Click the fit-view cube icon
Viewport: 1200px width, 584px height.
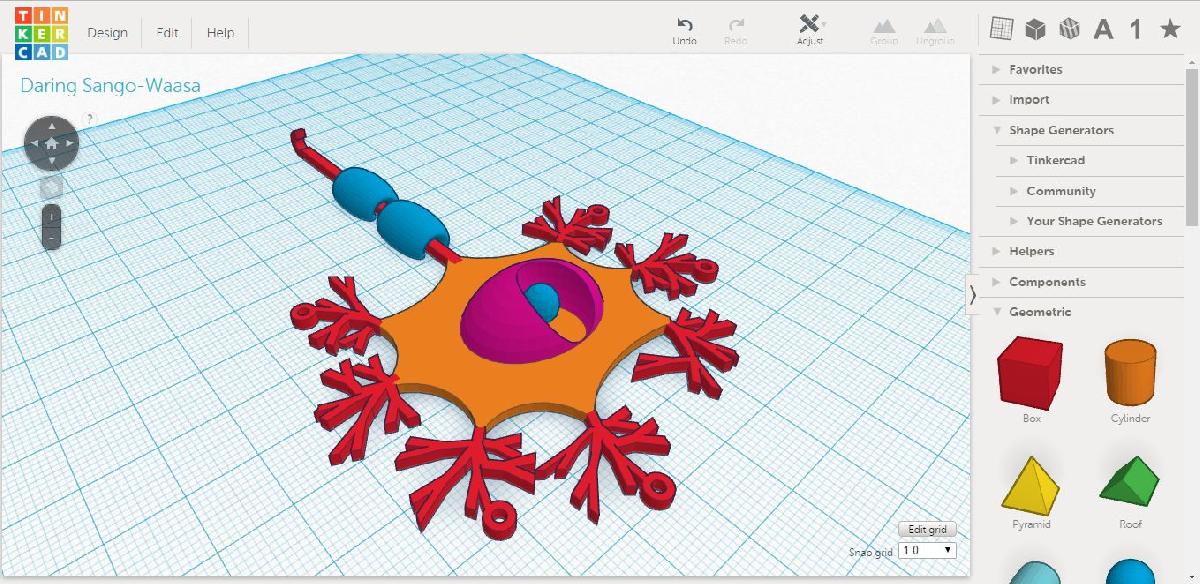click(x=51, y=187)
